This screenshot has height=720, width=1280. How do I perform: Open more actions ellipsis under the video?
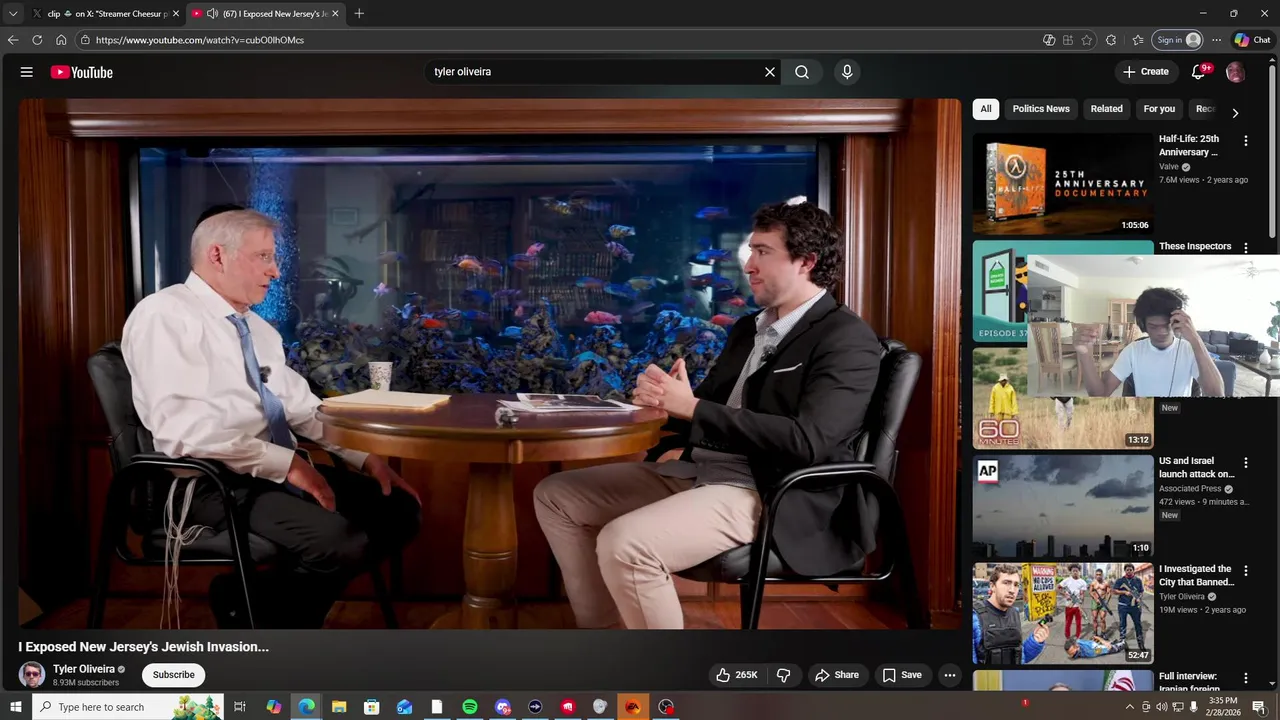click(950, 675)
